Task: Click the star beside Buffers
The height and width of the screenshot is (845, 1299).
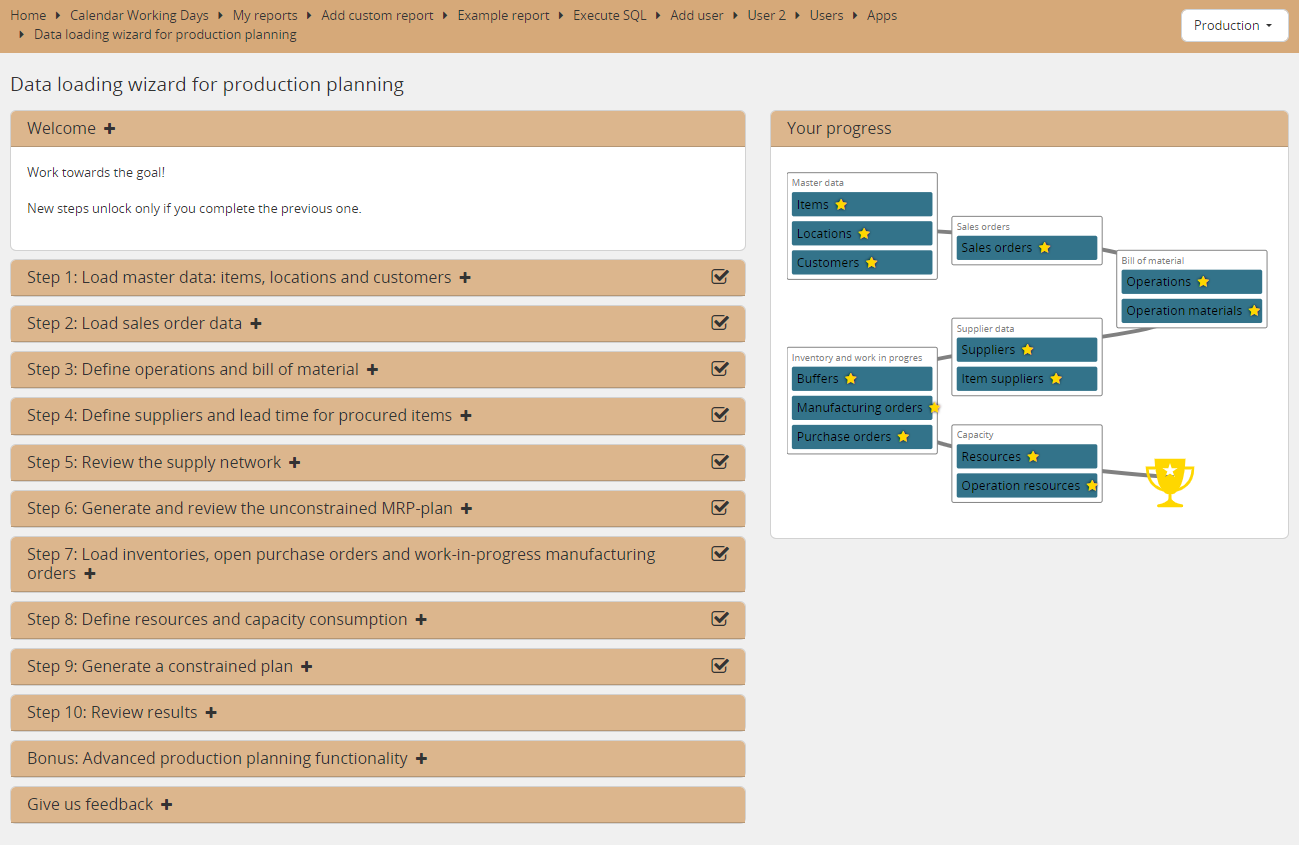Action: point(851,379)
